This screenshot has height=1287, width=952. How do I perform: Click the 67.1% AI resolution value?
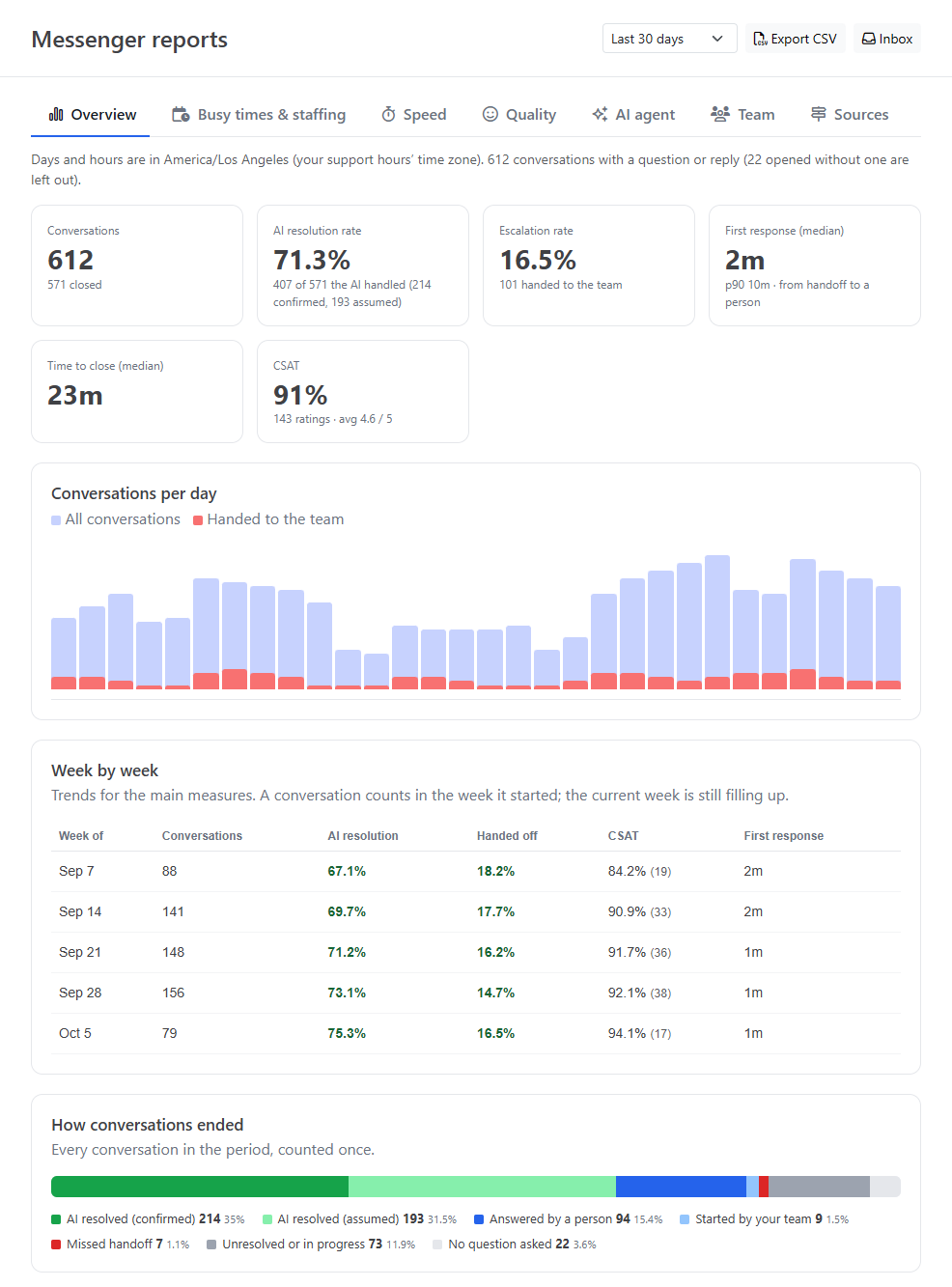point(347,871)
